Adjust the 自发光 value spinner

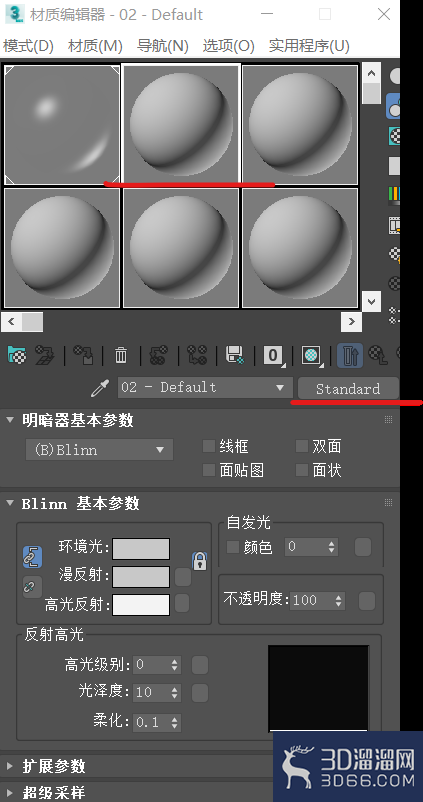[332, 547]
